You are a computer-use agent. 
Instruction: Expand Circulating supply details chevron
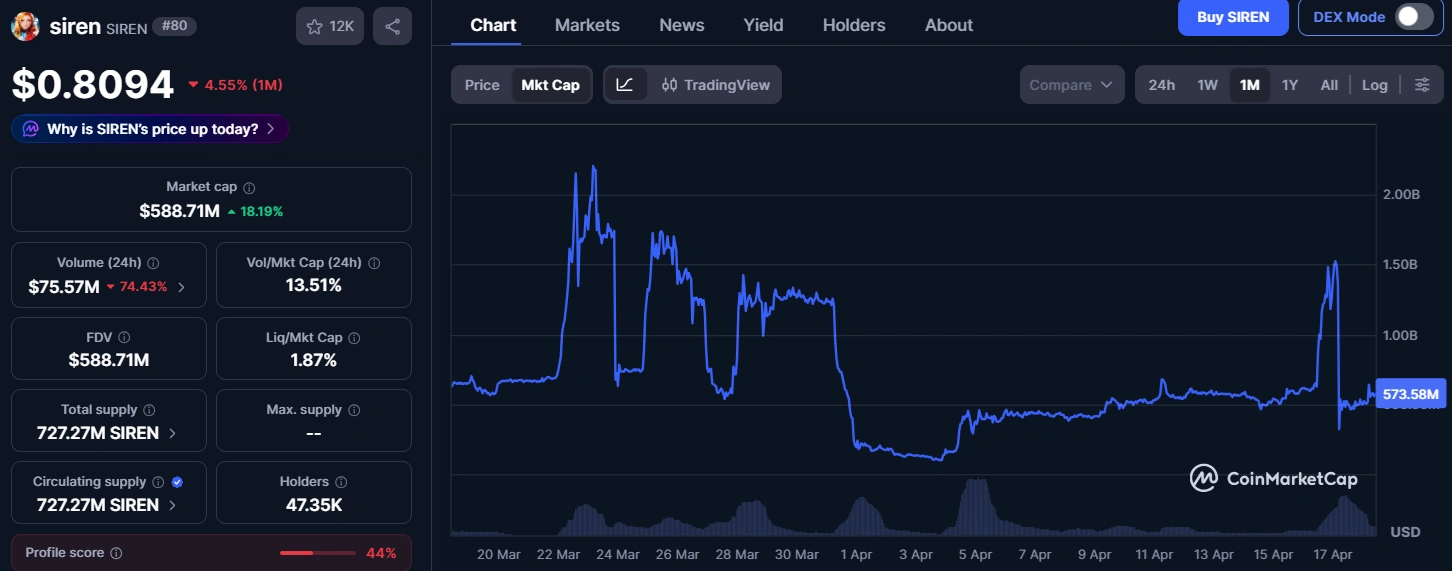click(173, 505)
